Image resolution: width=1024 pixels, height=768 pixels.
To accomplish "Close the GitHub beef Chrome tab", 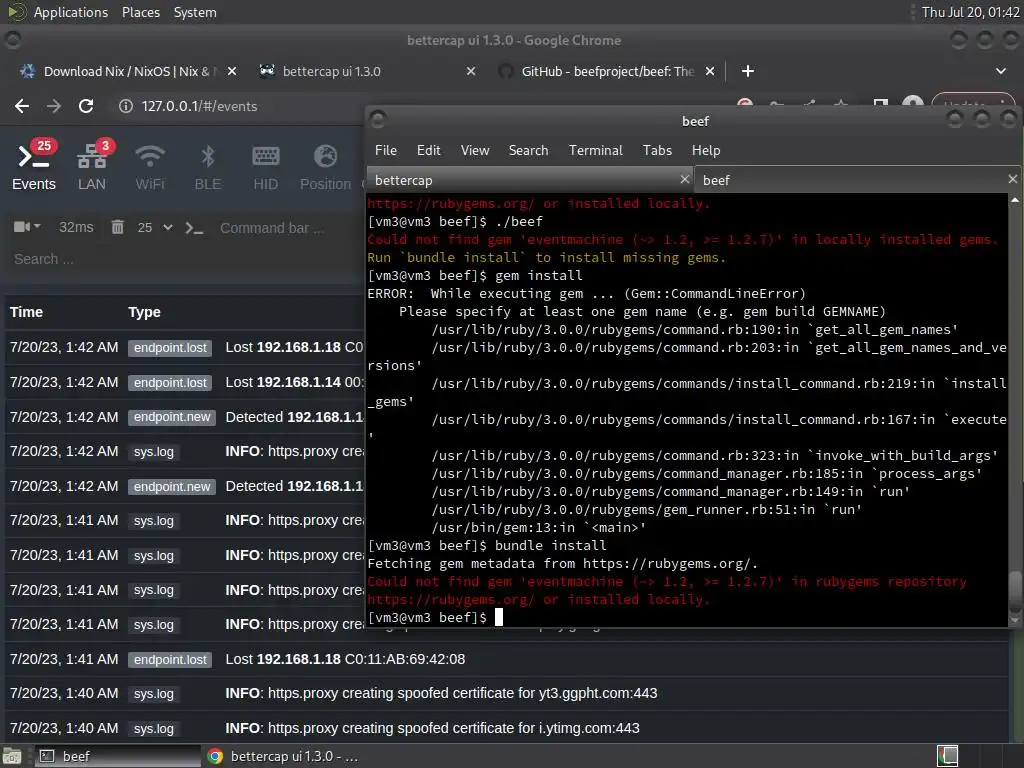I will pyautogui.click(x=710, y=71).
